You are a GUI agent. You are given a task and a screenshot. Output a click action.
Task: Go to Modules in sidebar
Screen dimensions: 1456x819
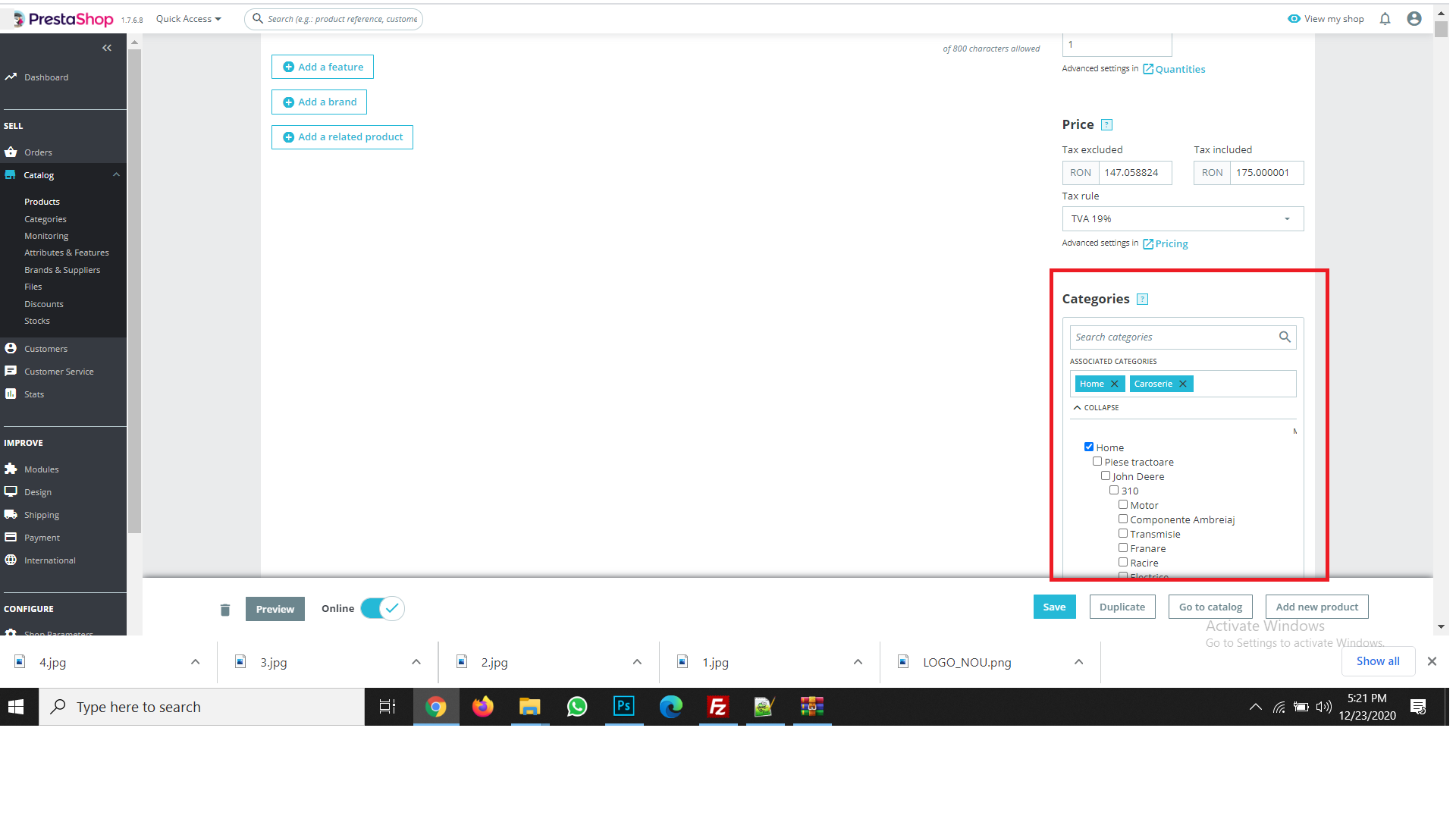pos(41,469)
